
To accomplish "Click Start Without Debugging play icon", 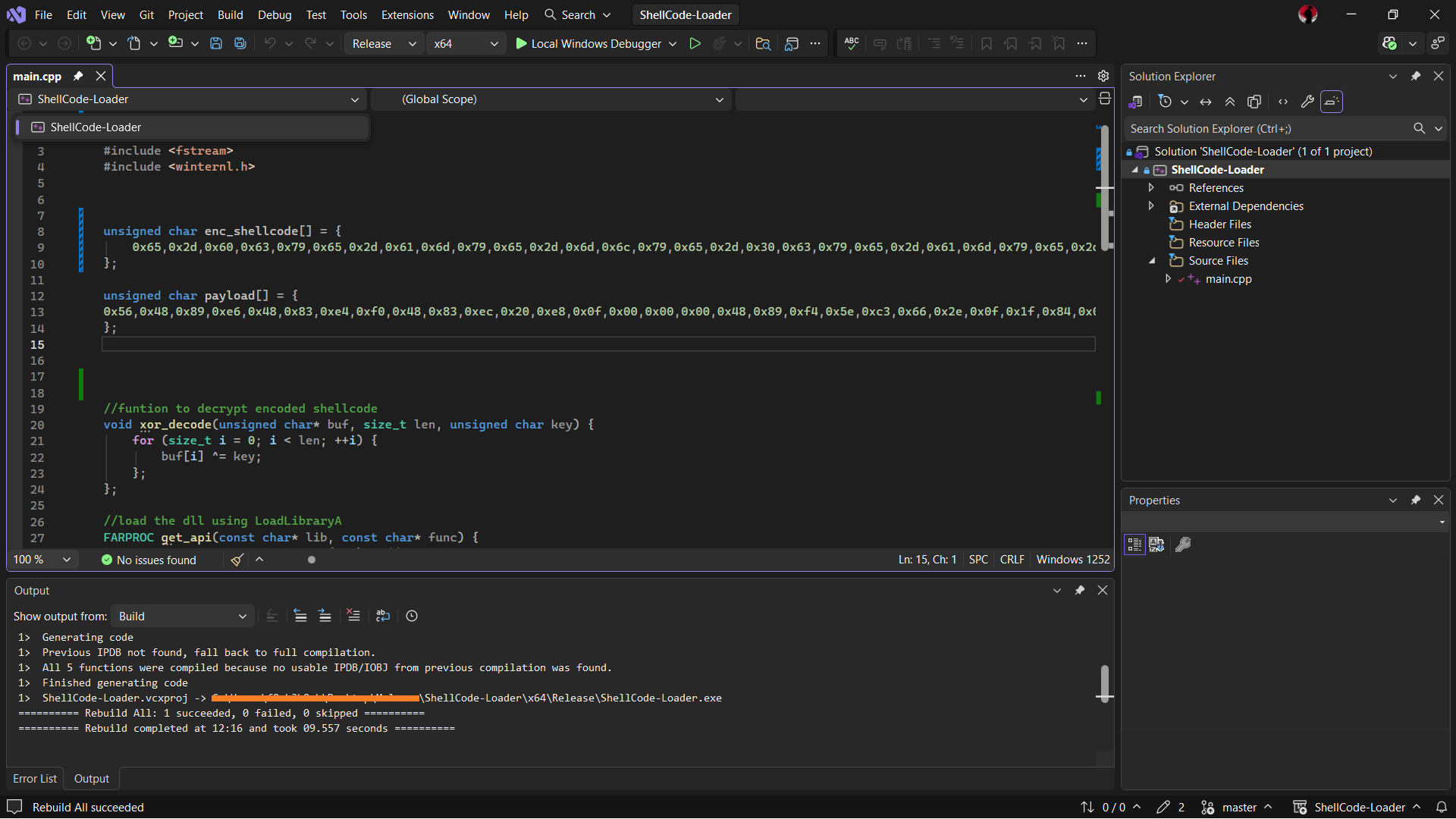I will click(695, 44).
